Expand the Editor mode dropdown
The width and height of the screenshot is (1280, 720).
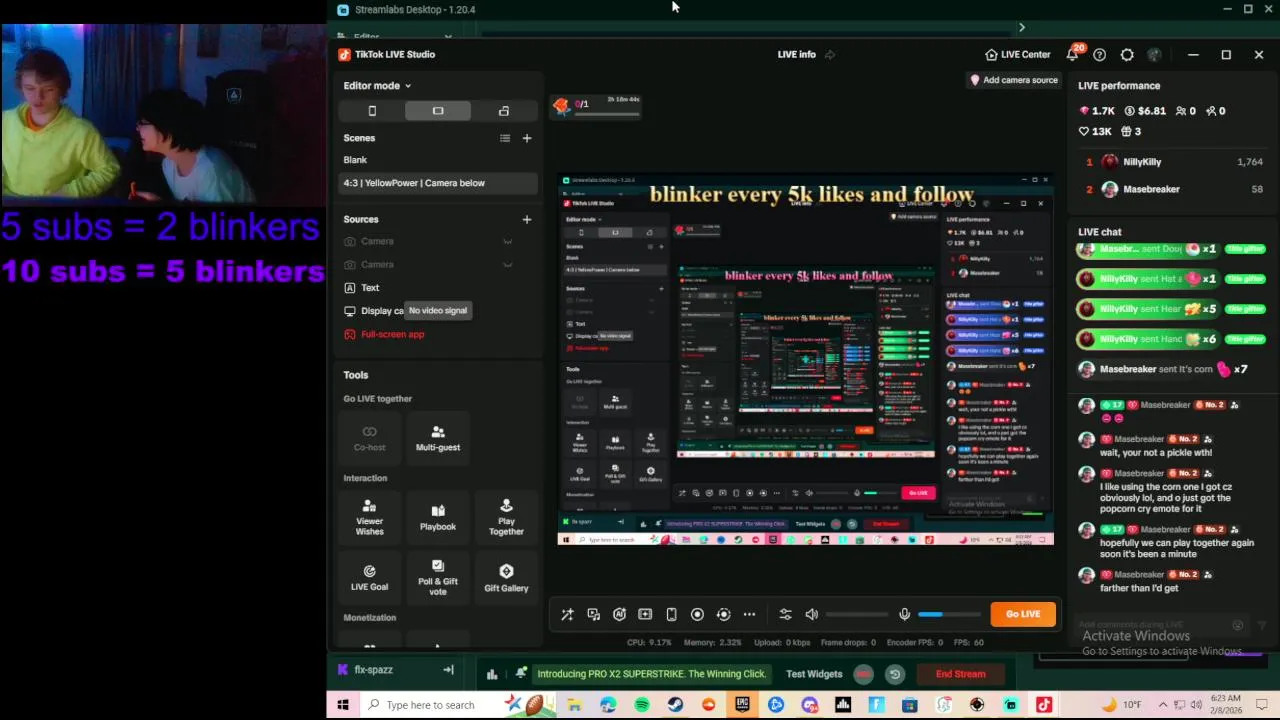[x=377, y=86]
